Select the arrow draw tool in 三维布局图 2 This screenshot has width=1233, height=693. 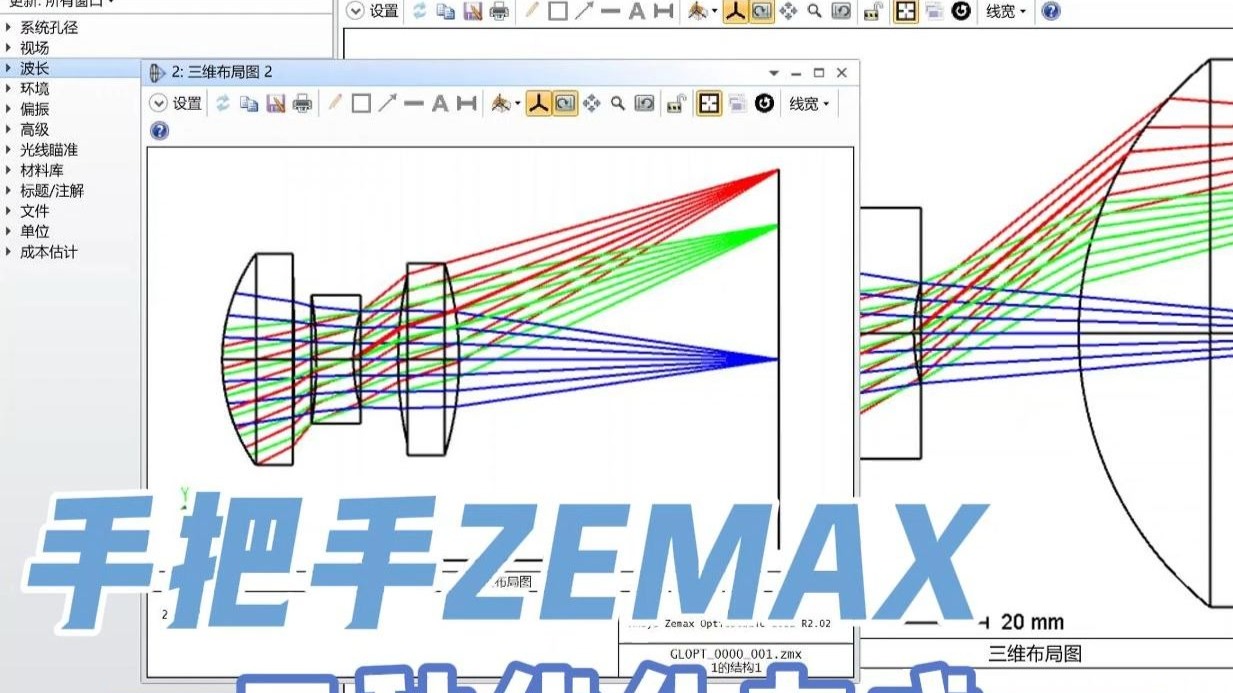pos(387,103)
